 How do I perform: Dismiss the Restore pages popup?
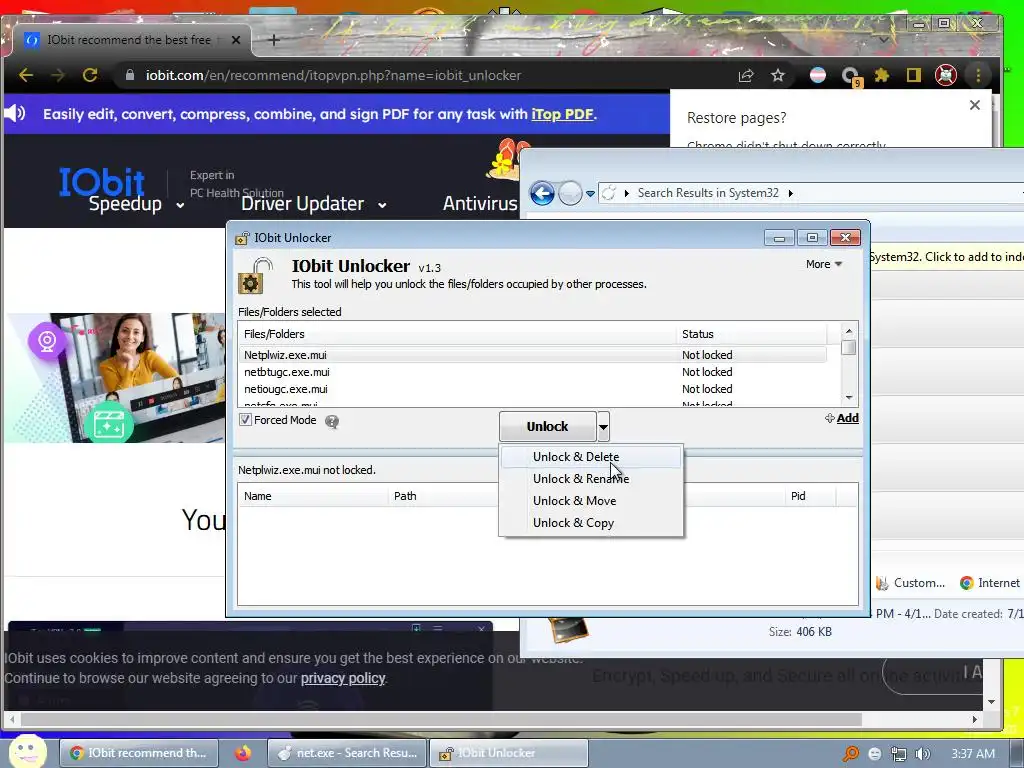click(x=975, y=105)
